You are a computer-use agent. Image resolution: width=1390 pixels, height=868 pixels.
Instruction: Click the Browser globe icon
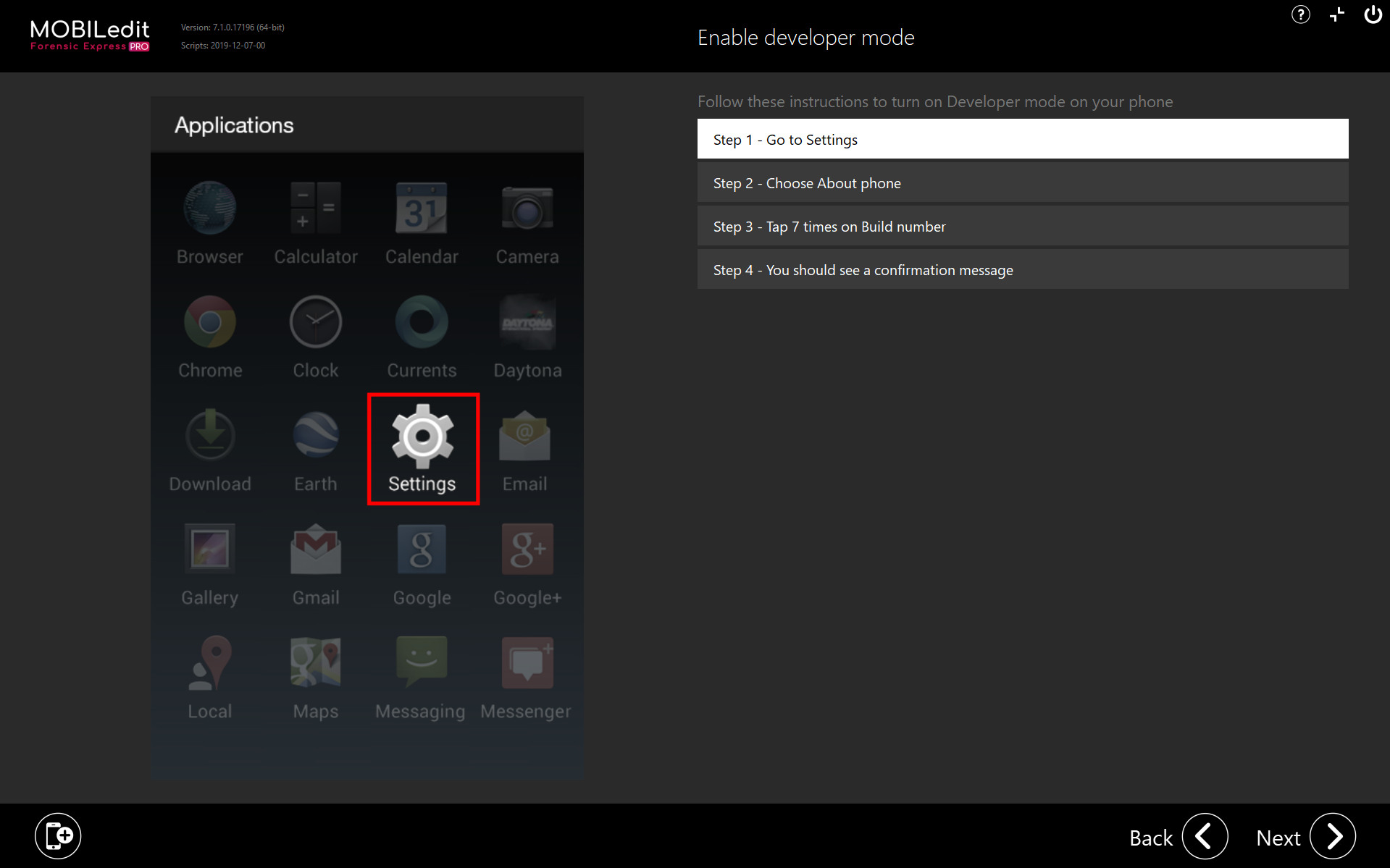point(210,208)
